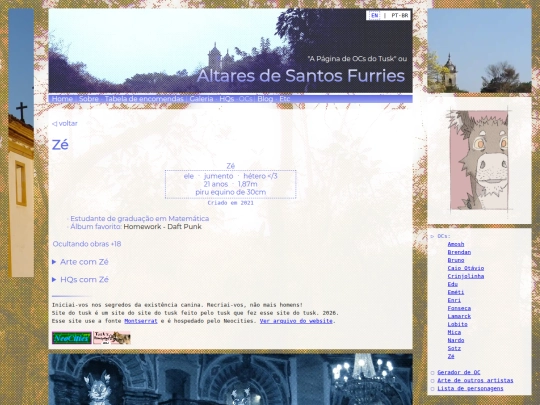Click the NeoCities badge icon
This screenshot has height=405, width=540.
[72, 338]
